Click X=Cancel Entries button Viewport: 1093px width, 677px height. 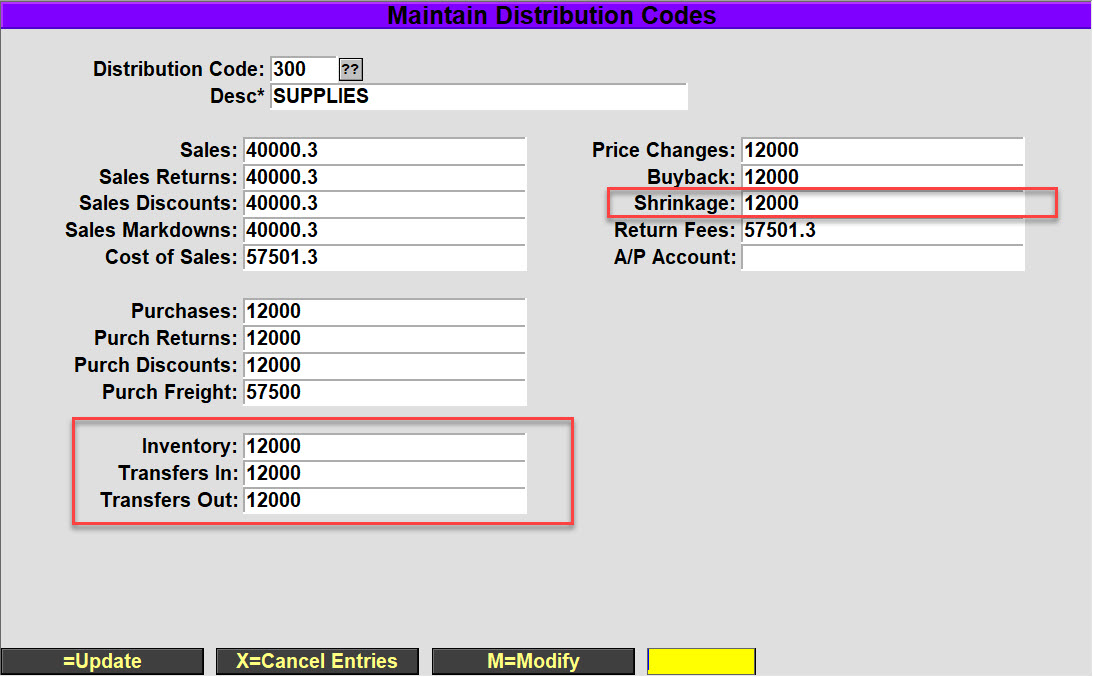click(317, 662)
